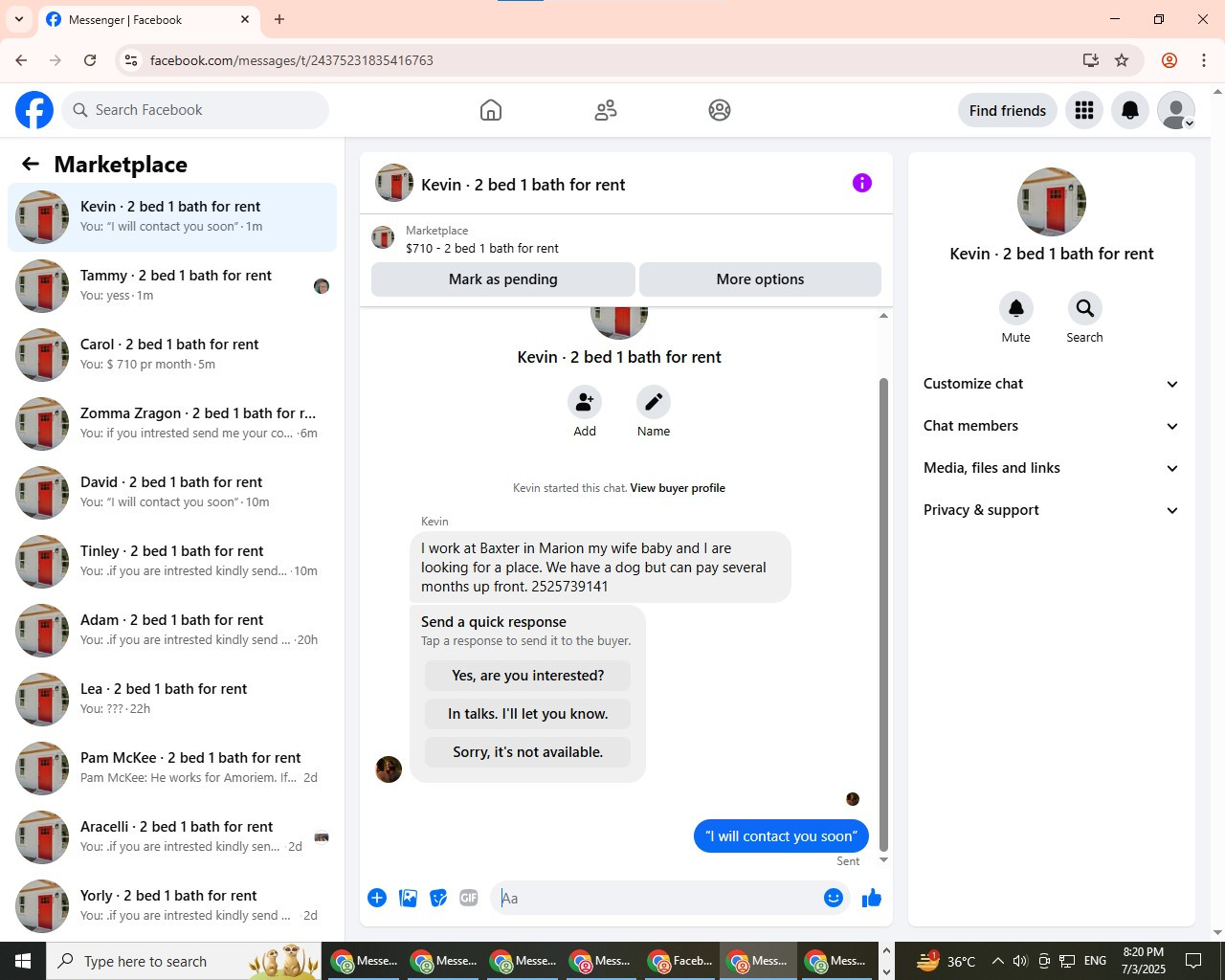Open Windows notification center icon
The image size is (1225, 980).
pyautogui.click(x=1193, y=961)
